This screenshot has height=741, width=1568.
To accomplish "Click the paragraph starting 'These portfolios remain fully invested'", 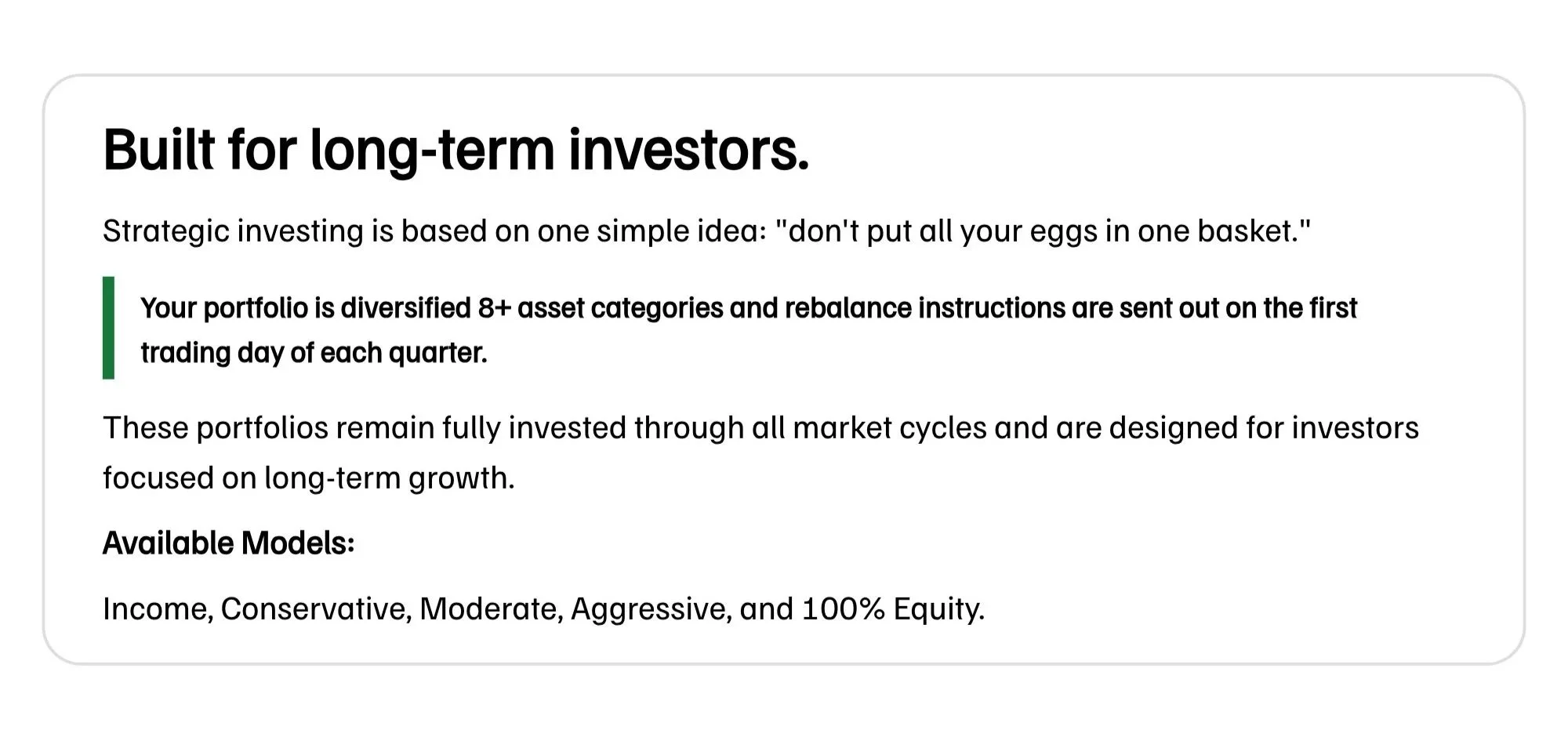I will (x=760, y=452).
